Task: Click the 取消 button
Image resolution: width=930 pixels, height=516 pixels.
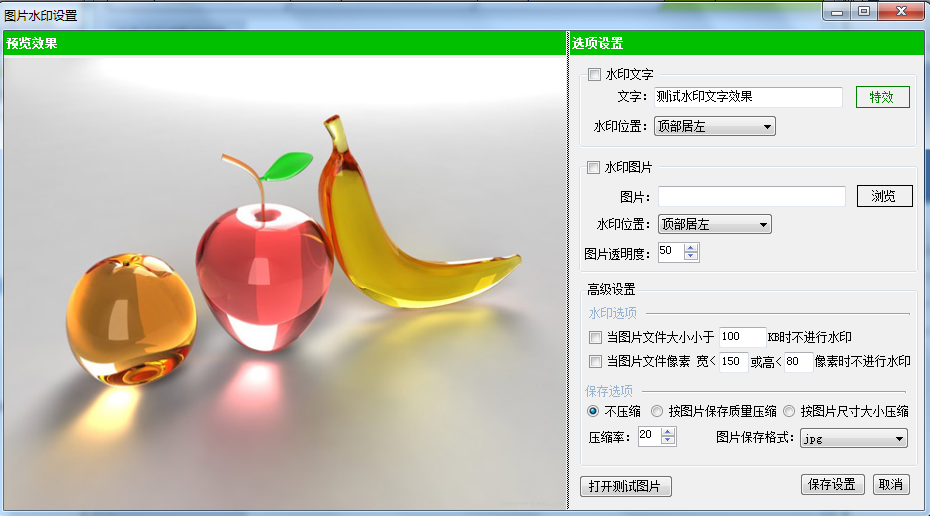Action: (x=890, y=484)
